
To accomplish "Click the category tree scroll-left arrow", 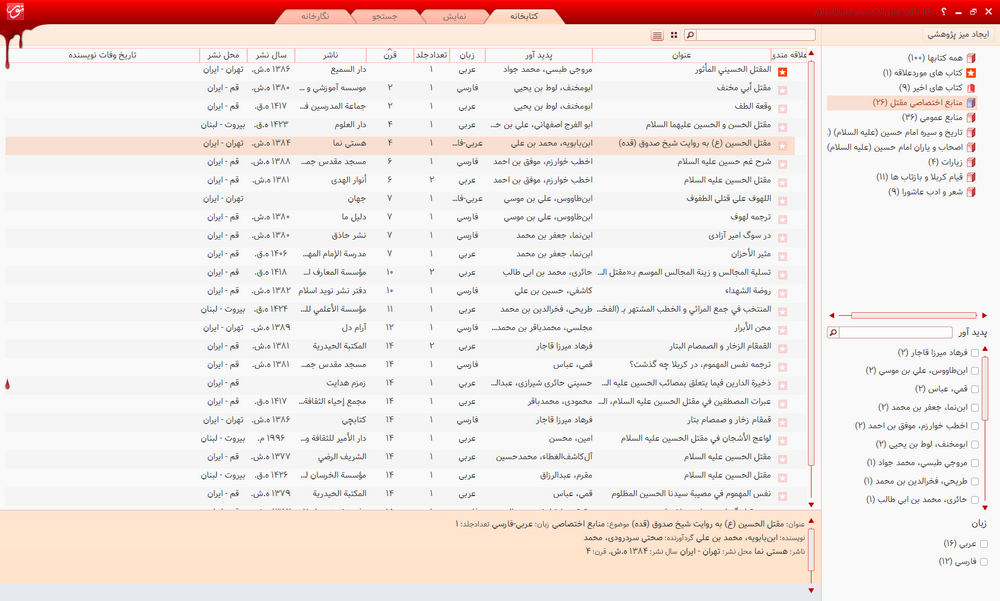I will tap(832, 315).
